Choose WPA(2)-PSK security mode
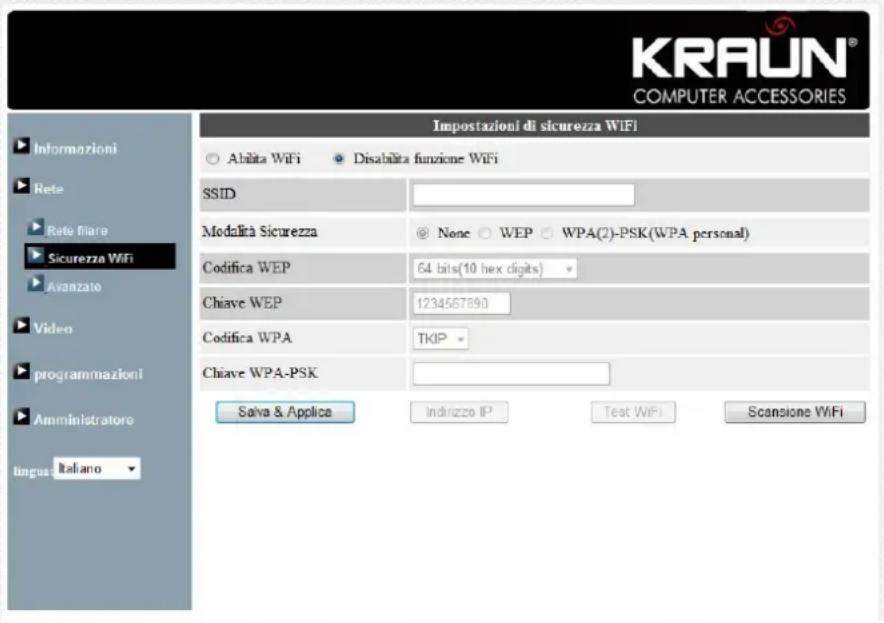The width and height of the screenshot is (884, 623). (547, 233)
